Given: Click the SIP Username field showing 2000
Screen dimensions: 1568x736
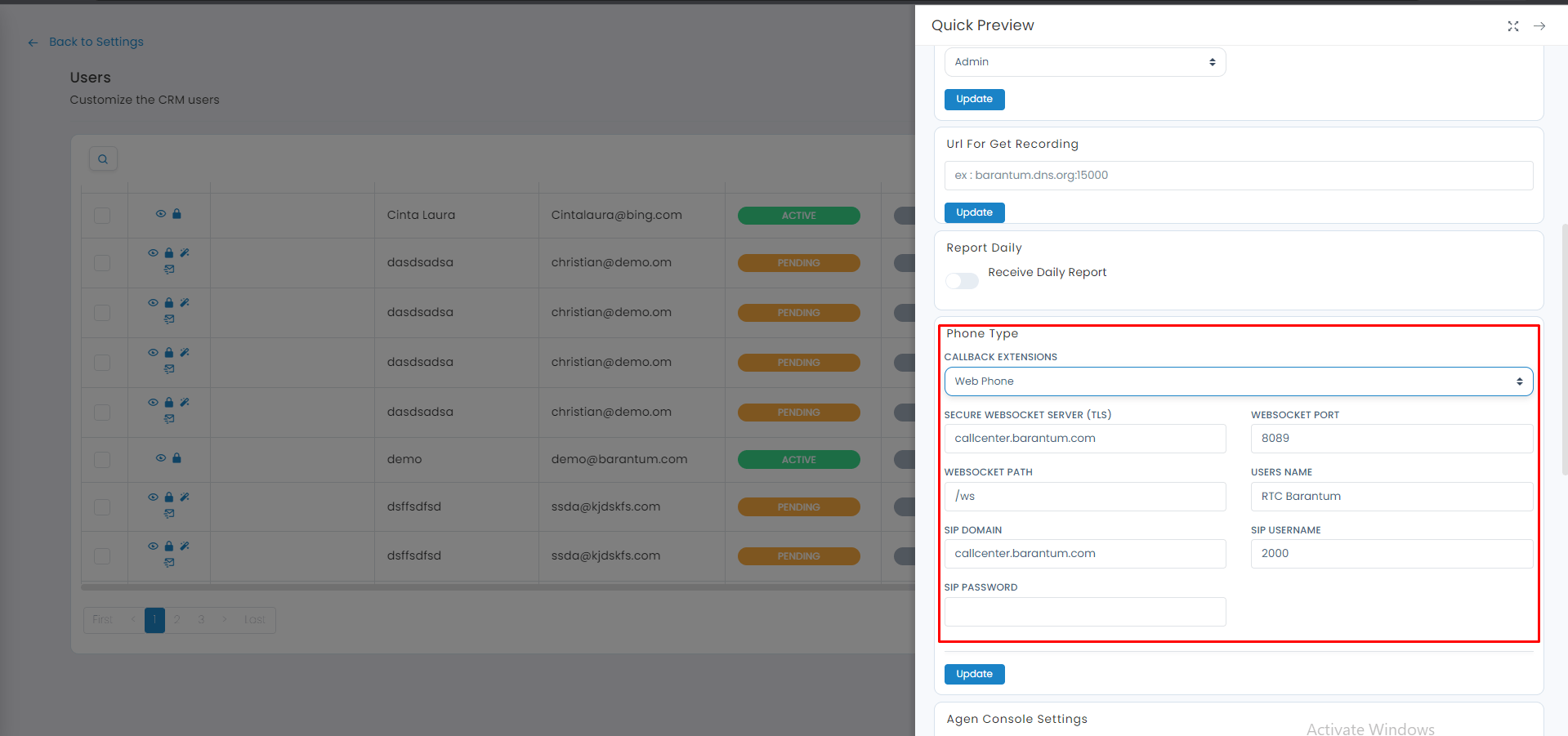Looking at the screenshot, I should coord(1392,554).
